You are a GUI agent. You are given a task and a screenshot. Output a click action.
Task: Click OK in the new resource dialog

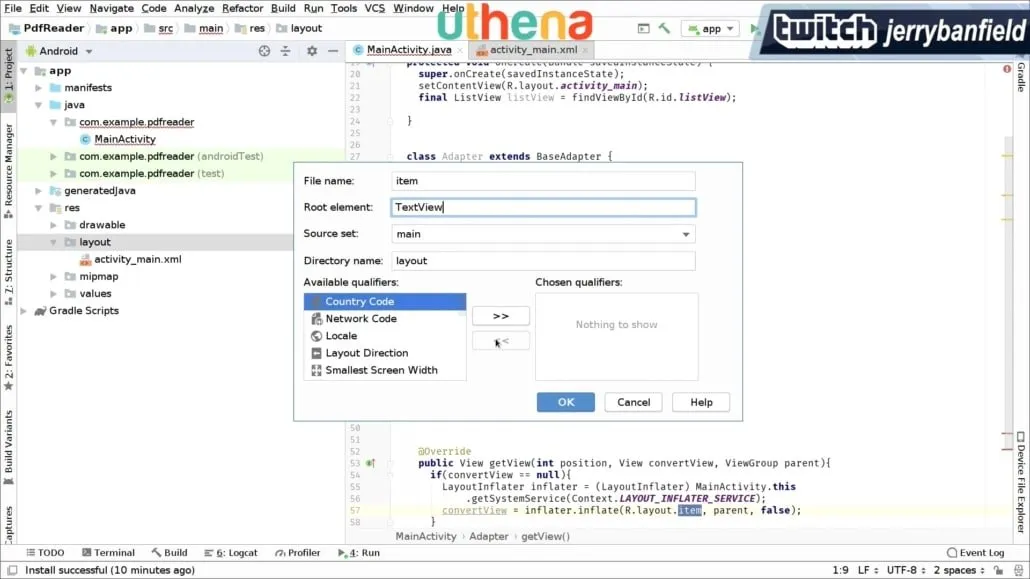coord(566,402)
